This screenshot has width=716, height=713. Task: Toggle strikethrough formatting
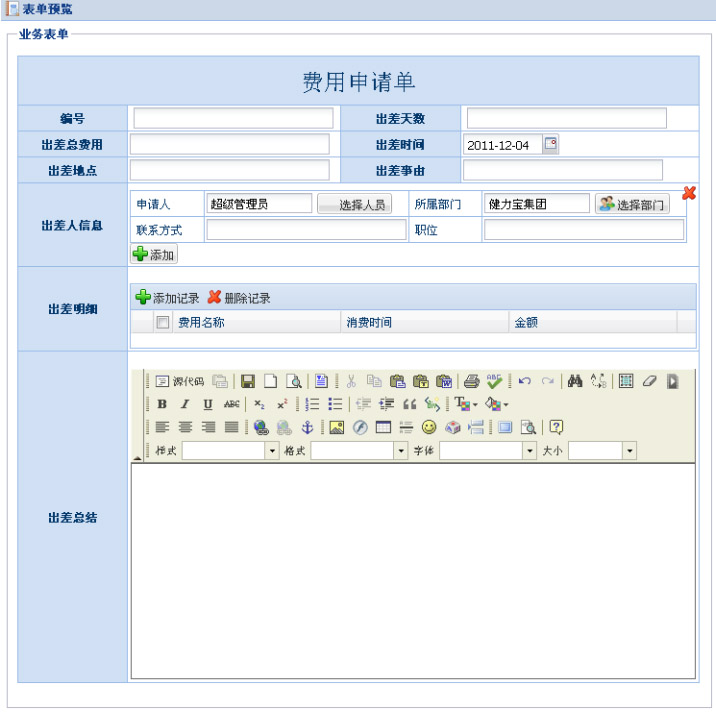(232, 404)
